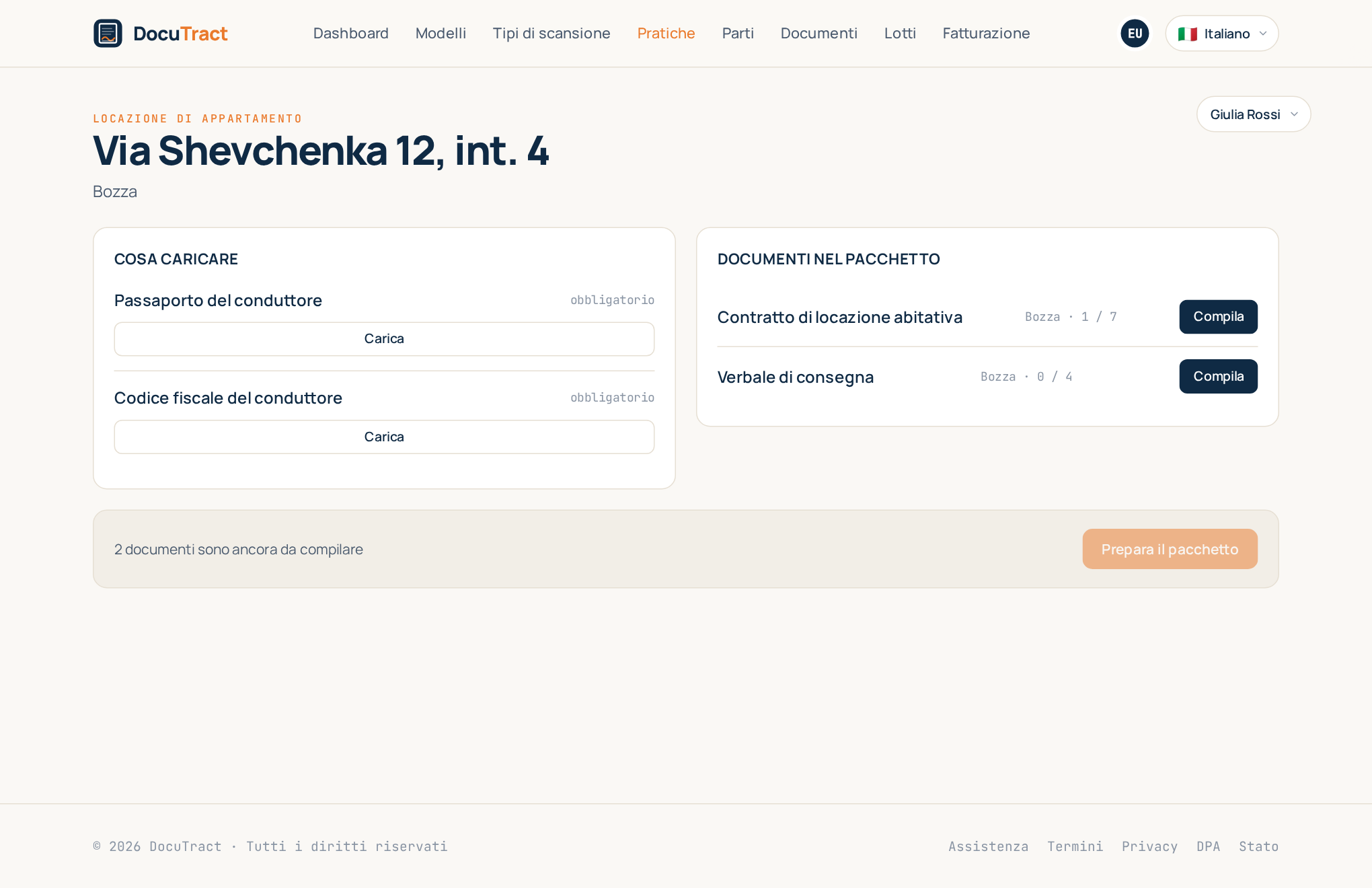Viewport: 1372px width, 888px height.
Task: Click the Contratto di locazione abitativa title
Action: coord(839,317)
